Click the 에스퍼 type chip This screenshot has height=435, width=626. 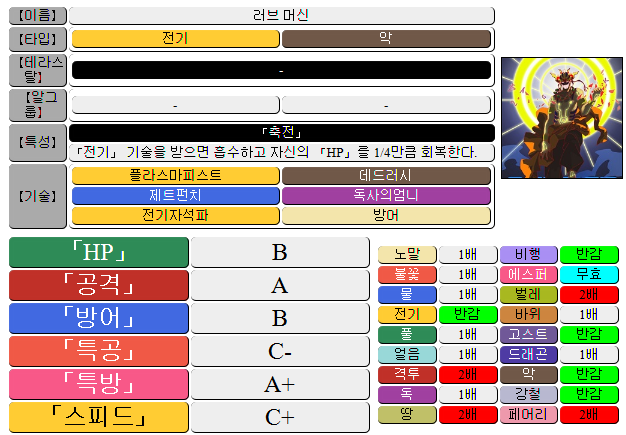coord(528,274)
